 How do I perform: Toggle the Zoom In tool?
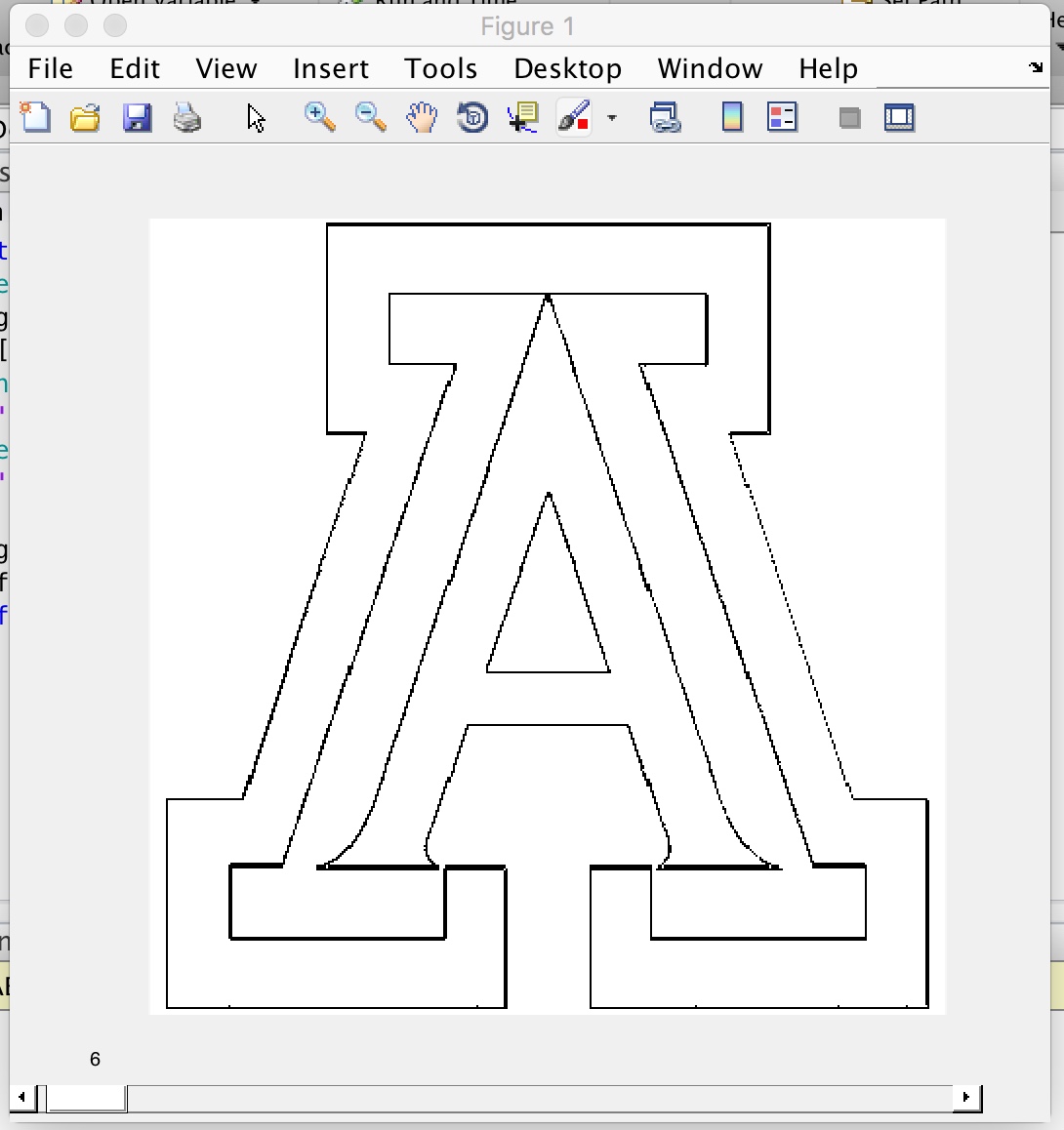coord(319,117)
